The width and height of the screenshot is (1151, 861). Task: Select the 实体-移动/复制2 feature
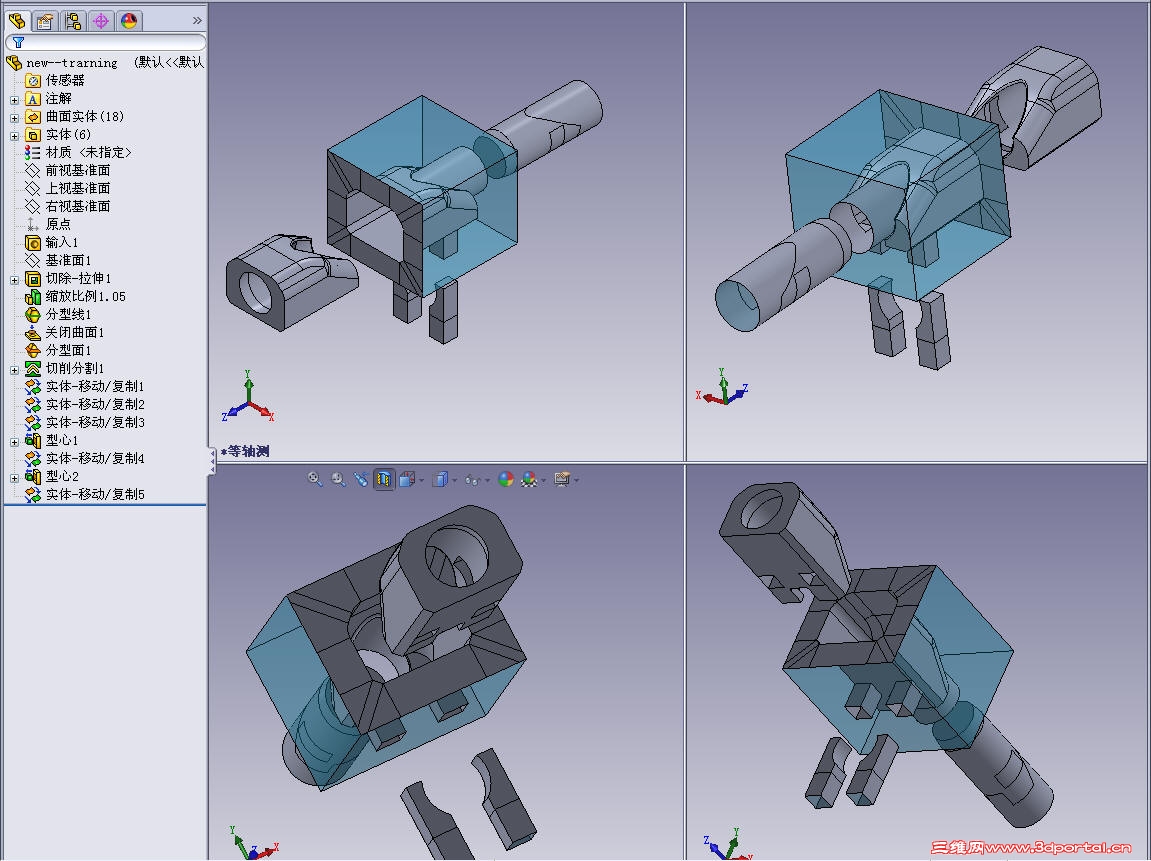(95, 404)
